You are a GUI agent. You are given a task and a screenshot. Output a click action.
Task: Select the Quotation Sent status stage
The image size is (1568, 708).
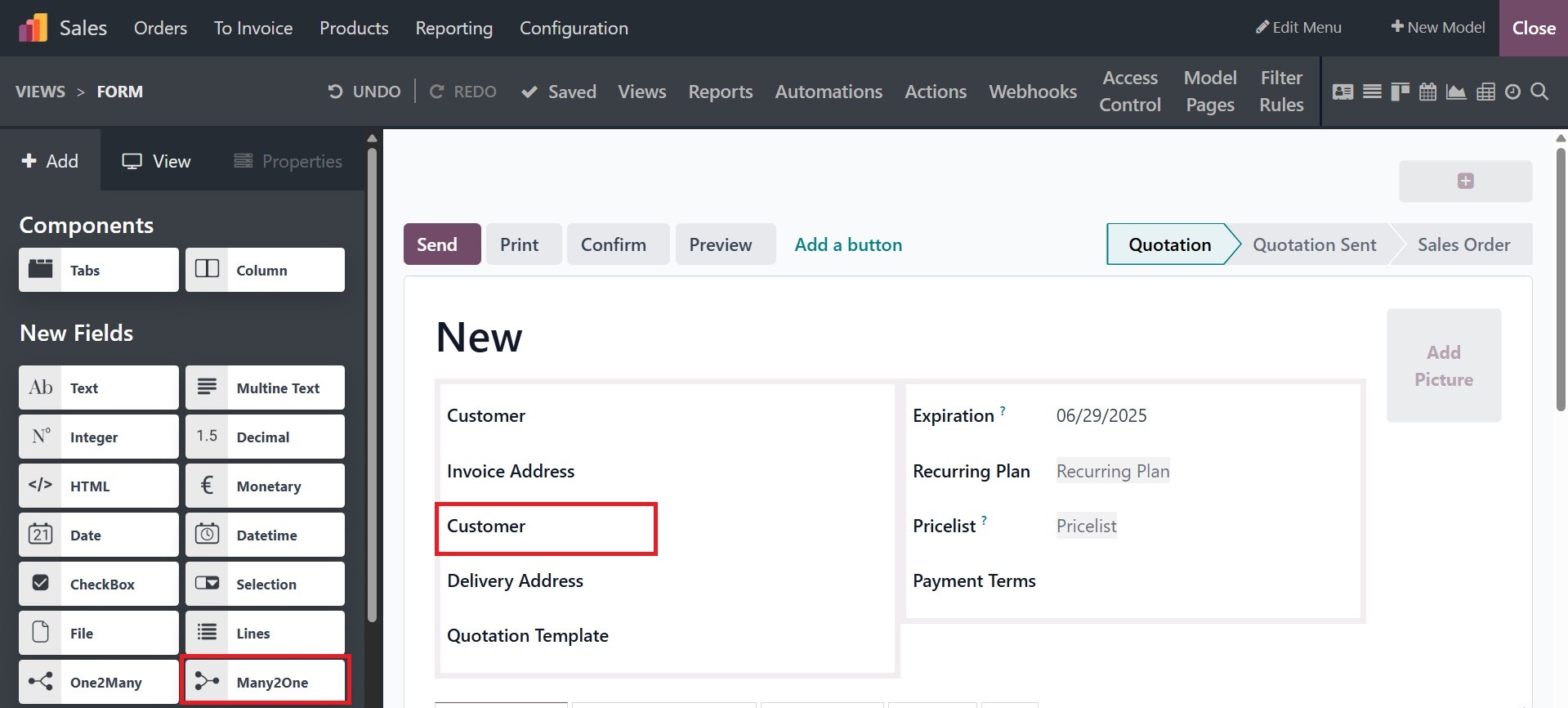click(x=1314, y=244)
